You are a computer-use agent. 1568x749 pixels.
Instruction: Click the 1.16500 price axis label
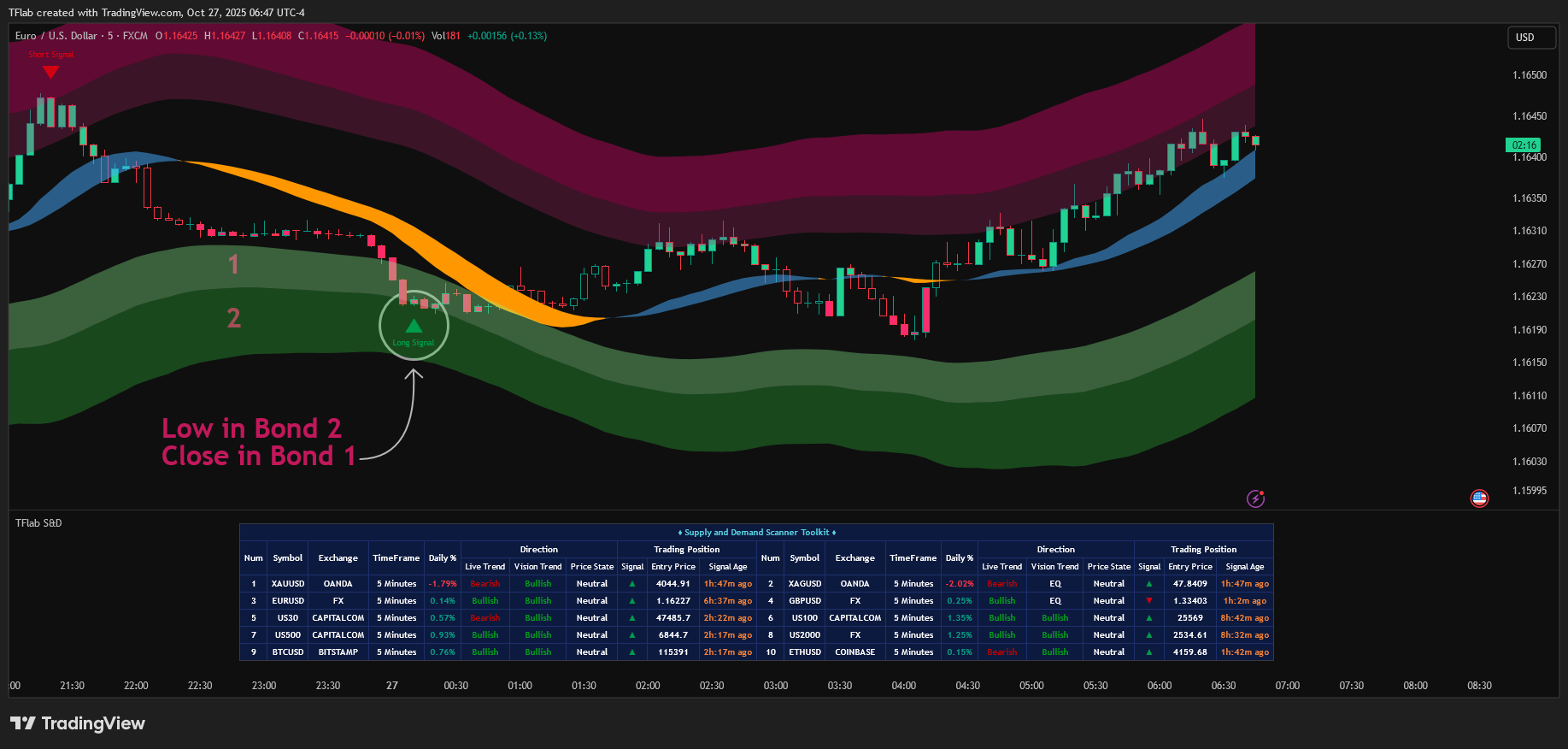tap(1530, 75)
